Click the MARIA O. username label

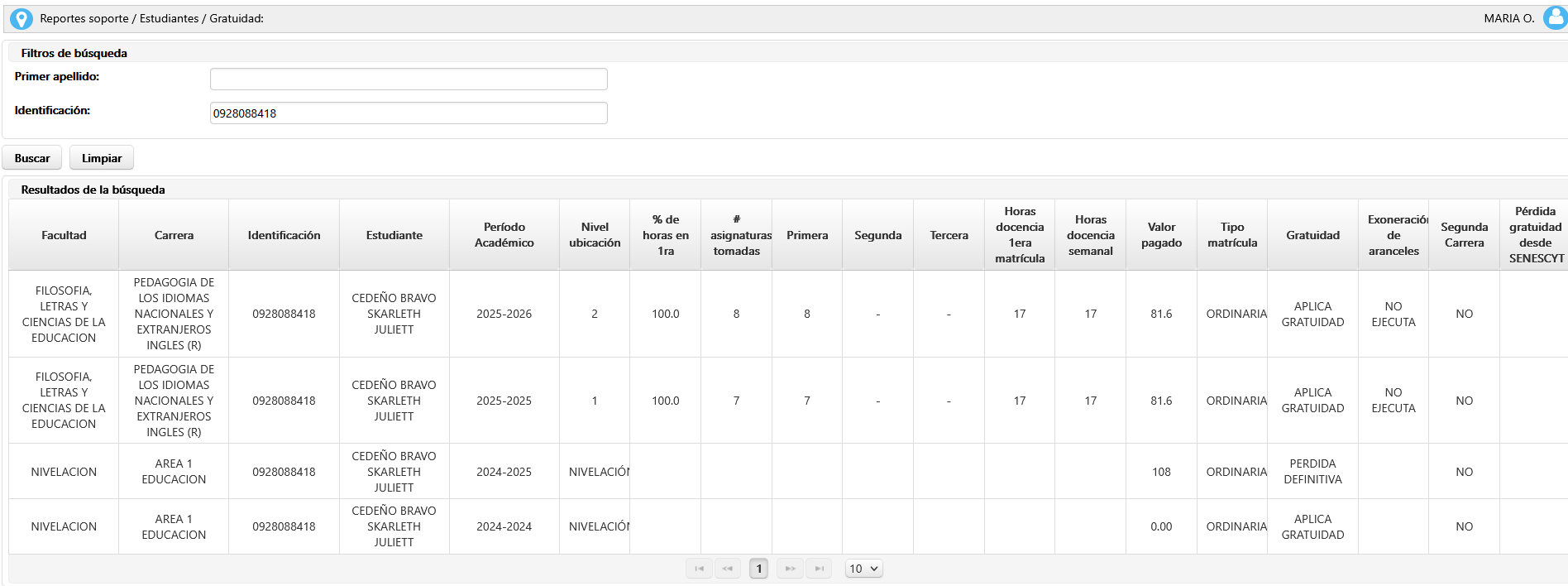pyautogui.click(x=1508, y=18)
